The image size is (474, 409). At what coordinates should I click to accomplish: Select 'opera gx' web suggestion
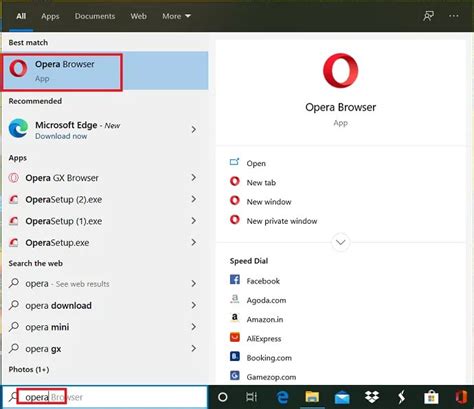43,349
